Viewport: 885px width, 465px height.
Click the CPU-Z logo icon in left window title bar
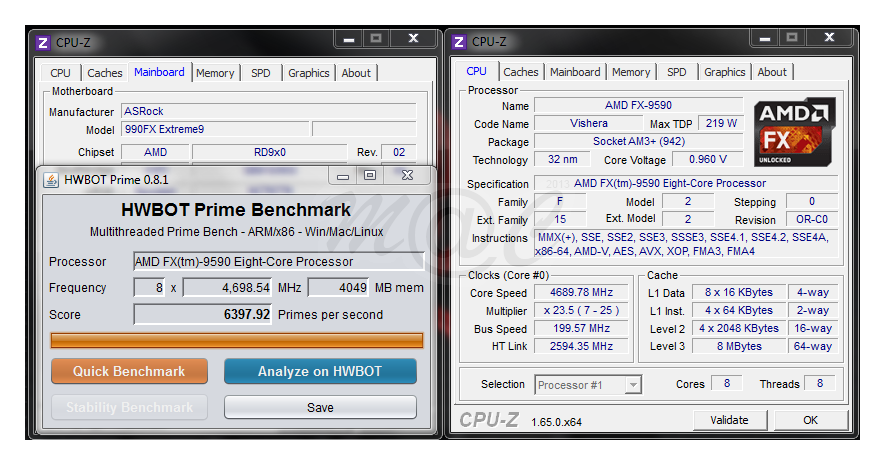point(42,42)
